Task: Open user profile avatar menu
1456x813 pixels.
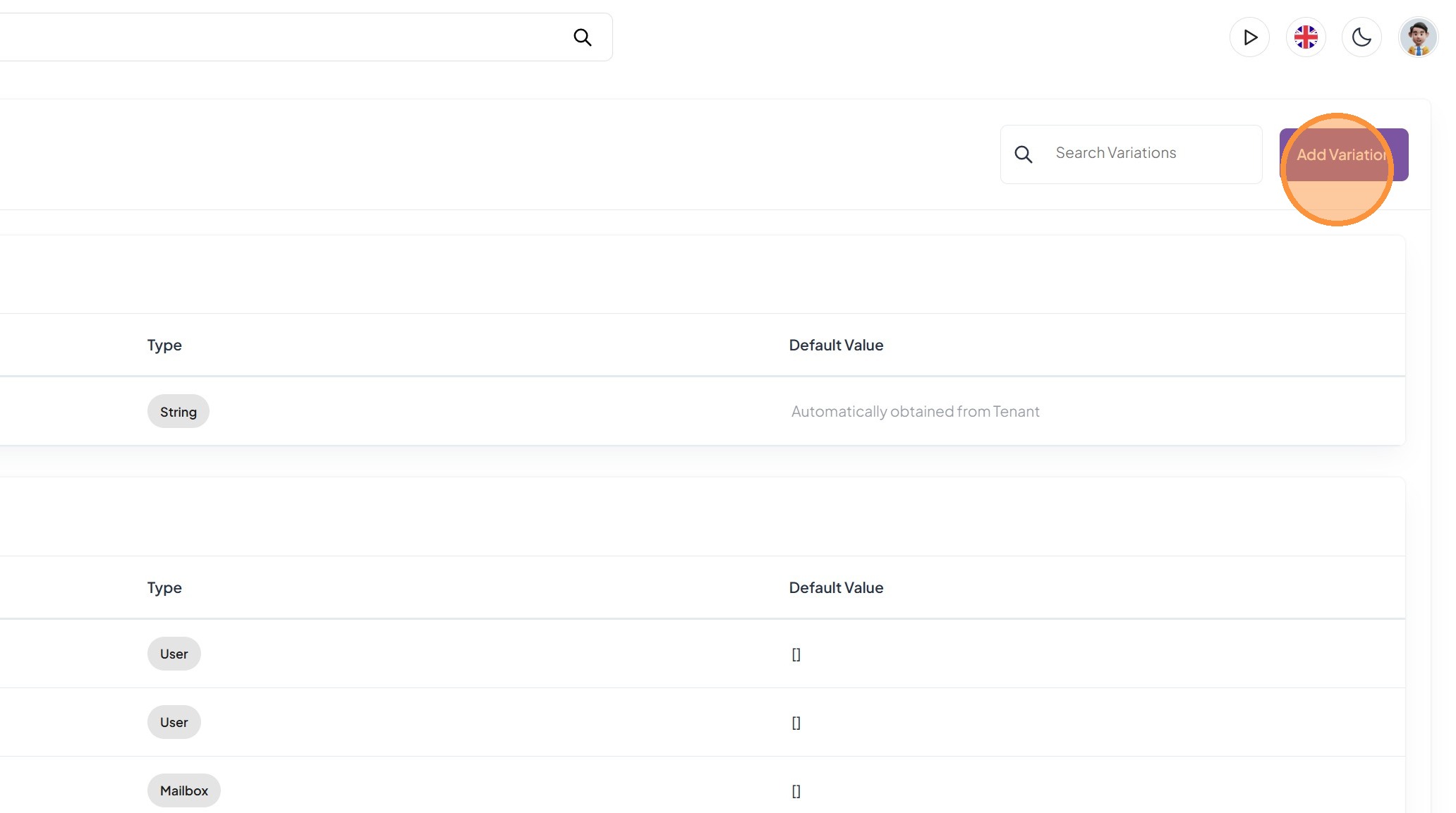Action: click(x=1418, y=37)
